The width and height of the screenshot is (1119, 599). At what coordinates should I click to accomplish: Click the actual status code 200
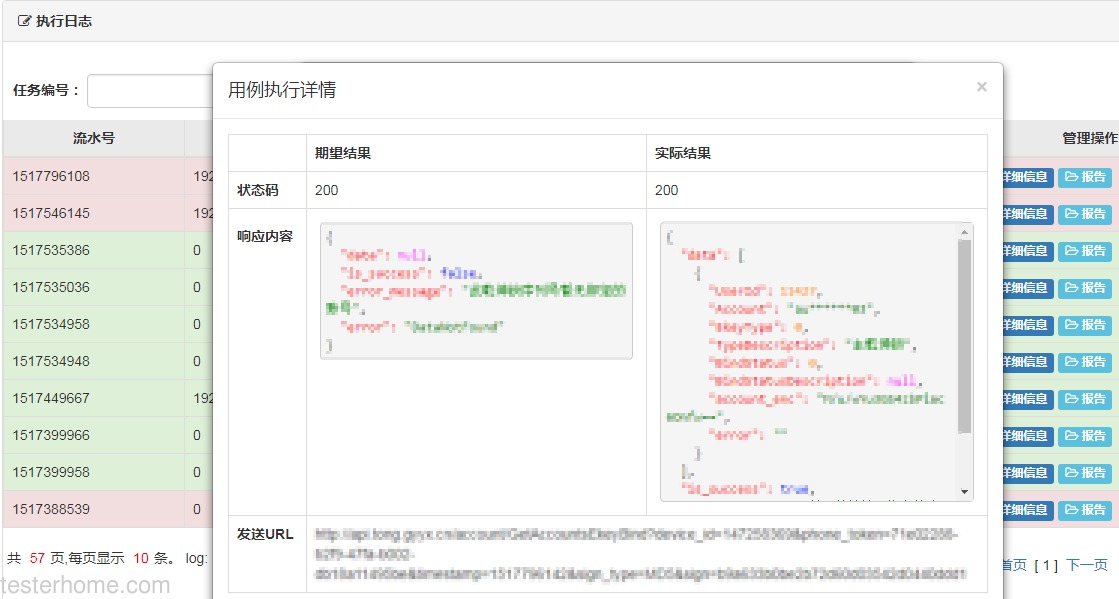pos(667,191)
